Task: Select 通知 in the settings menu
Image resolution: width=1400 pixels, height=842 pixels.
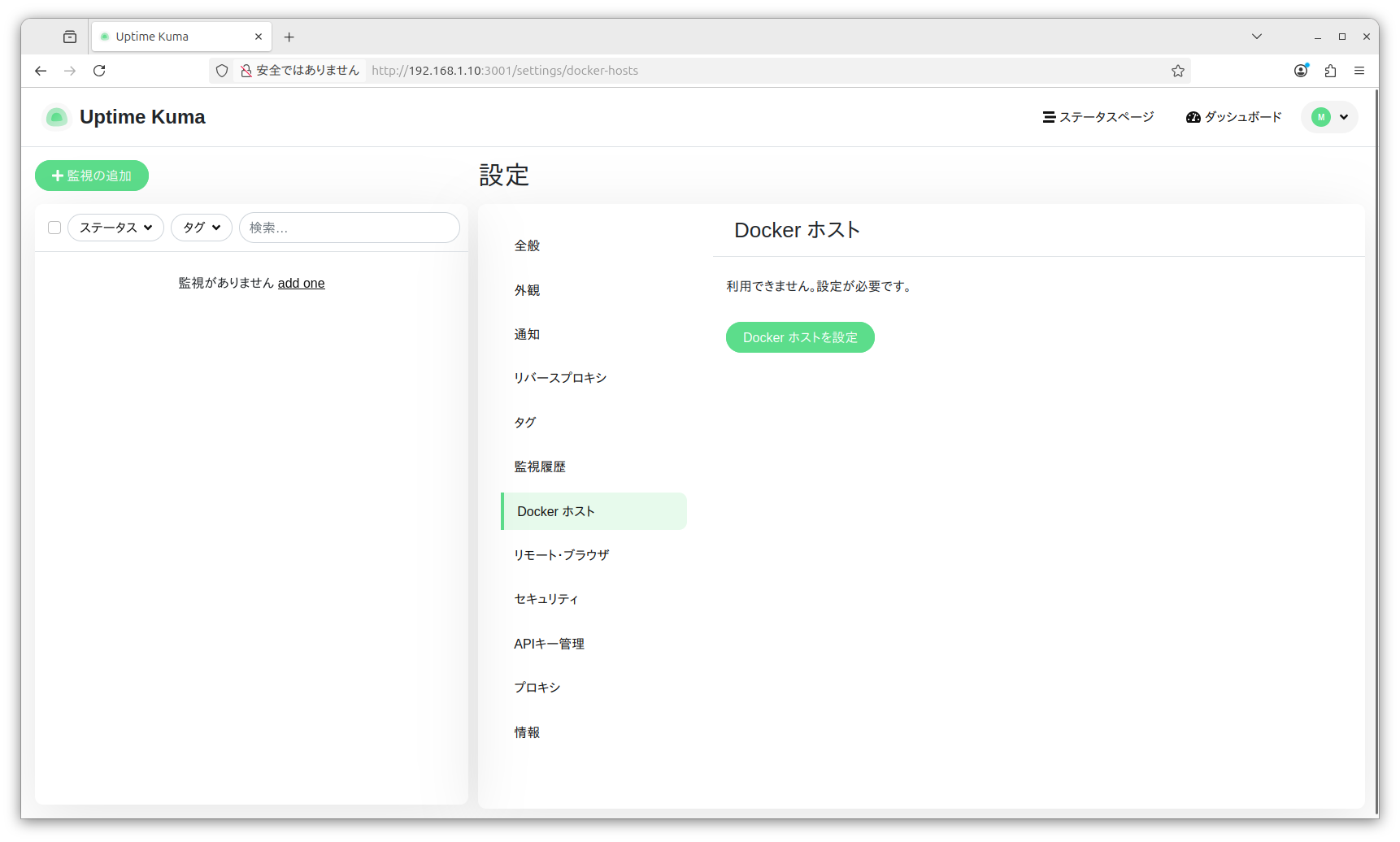Action: coord(527,334)
